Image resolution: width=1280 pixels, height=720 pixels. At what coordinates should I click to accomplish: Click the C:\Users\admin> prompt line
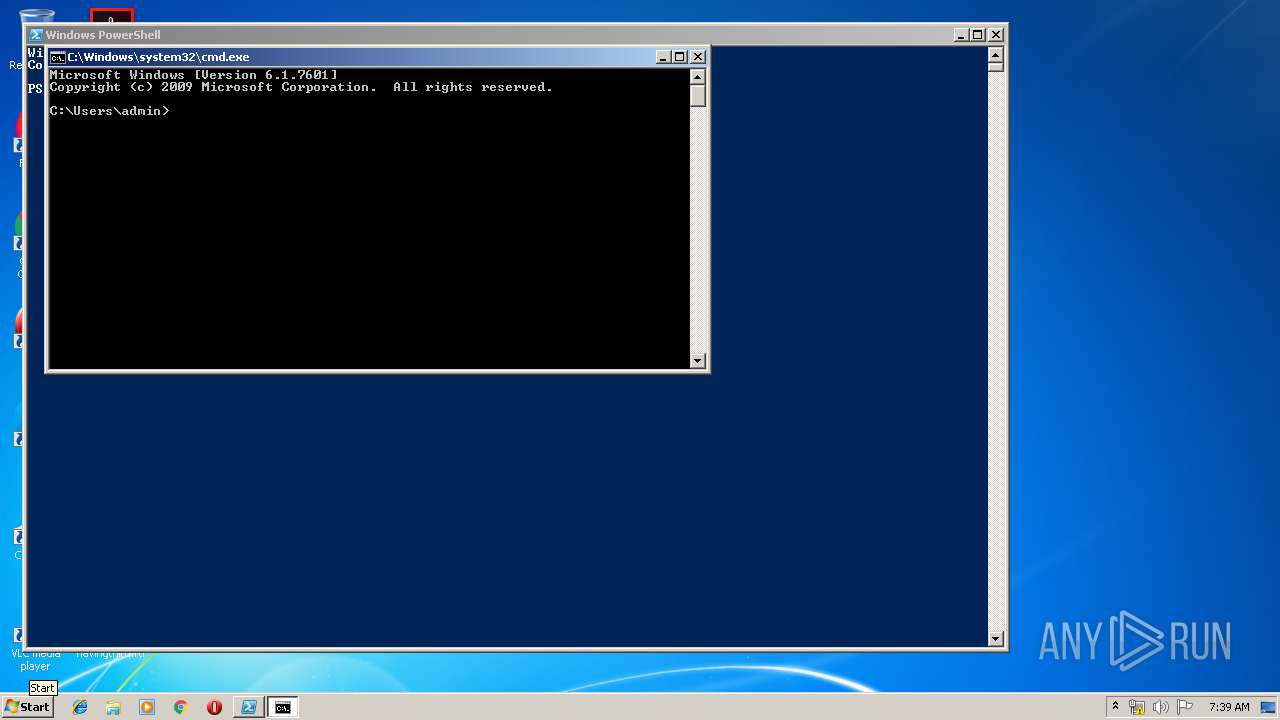pyautogui.click(x=110, y=111)
